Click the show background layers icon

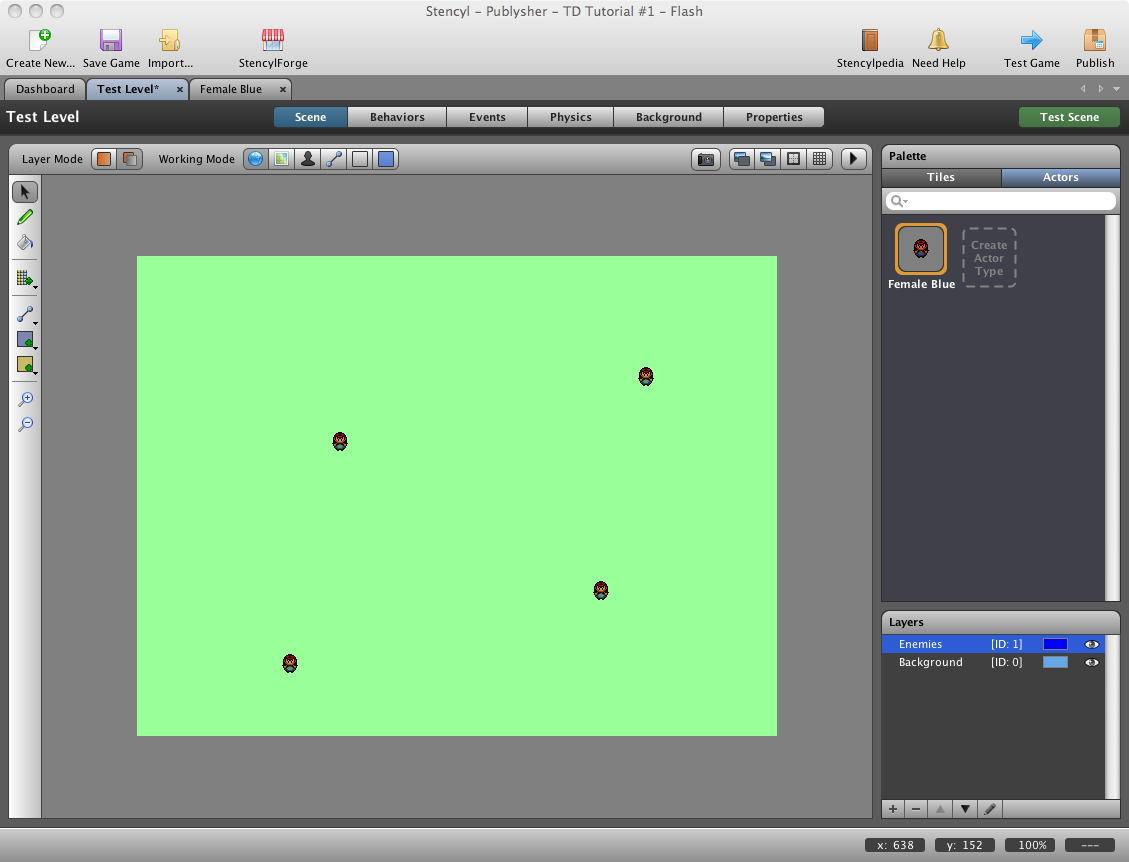(742, 159)
